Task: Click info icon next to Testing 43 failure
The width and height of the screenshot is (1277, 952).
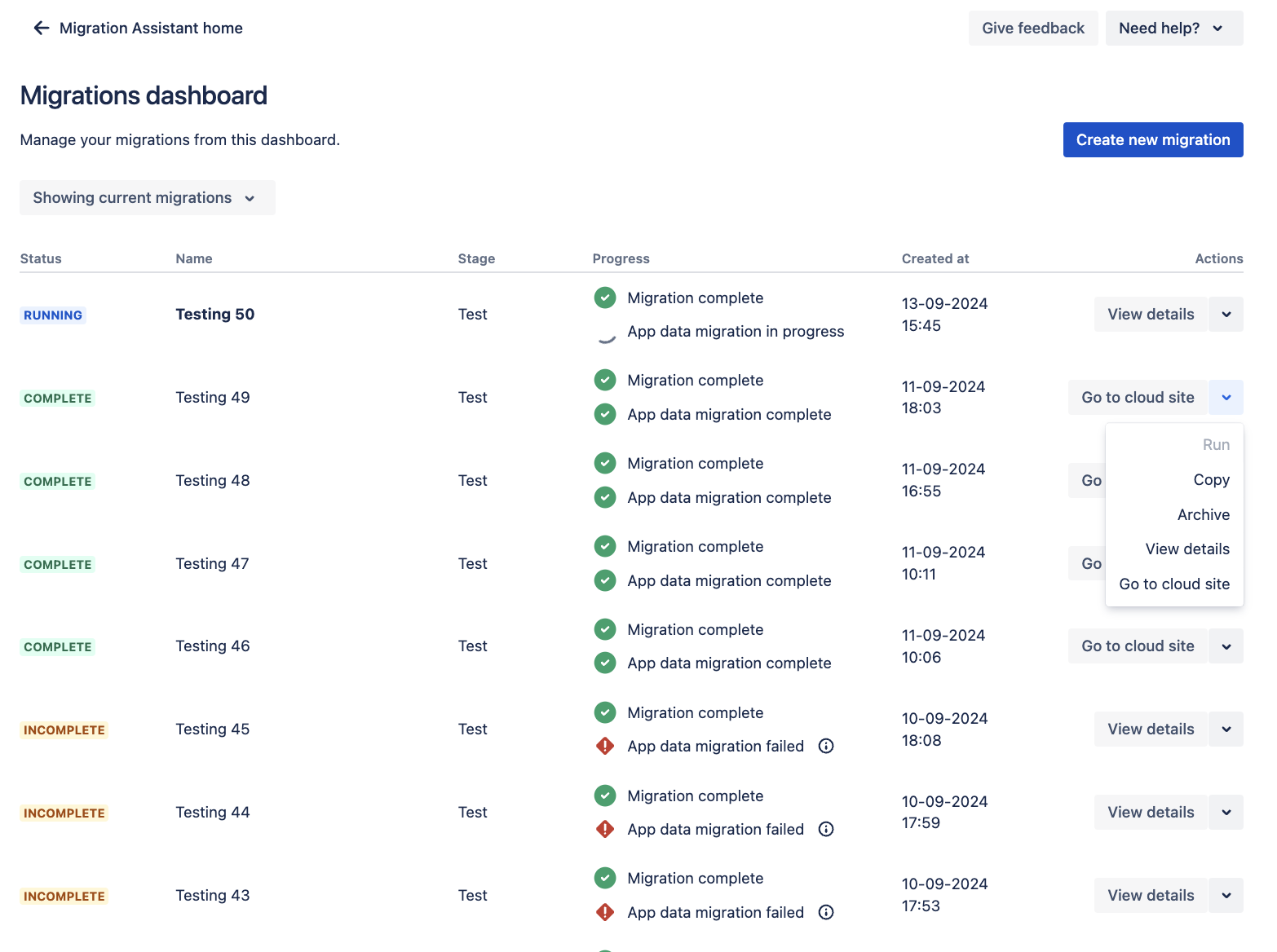Action: pyautogui.click(x=826, y=913)
